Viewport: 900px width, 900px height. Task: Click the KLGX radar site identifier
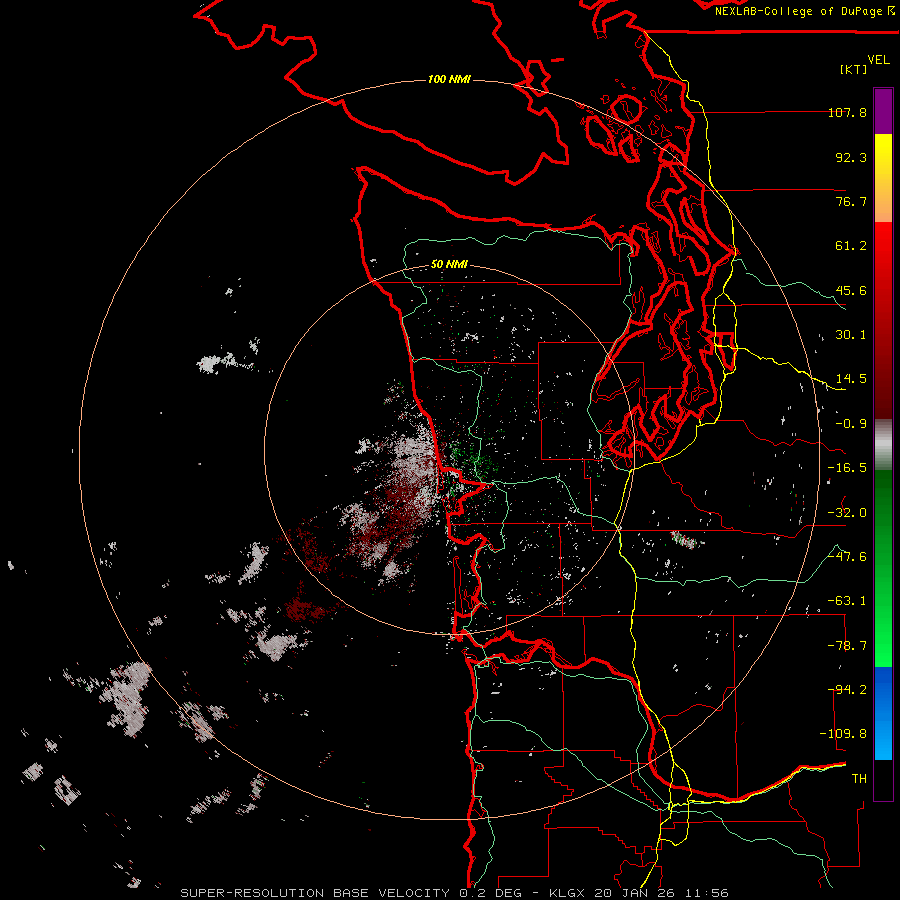568,893
